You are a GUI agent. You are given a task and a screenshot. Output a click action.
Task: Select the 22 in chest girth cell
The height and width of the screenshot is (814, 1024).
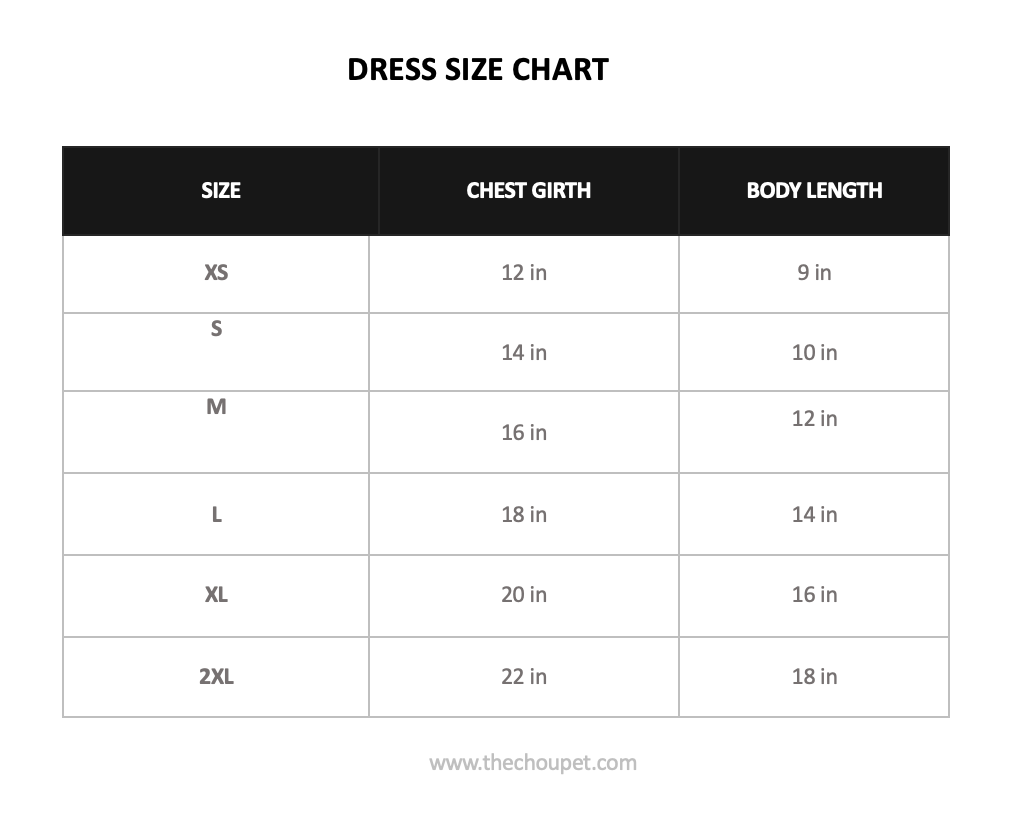click(524, 677)
